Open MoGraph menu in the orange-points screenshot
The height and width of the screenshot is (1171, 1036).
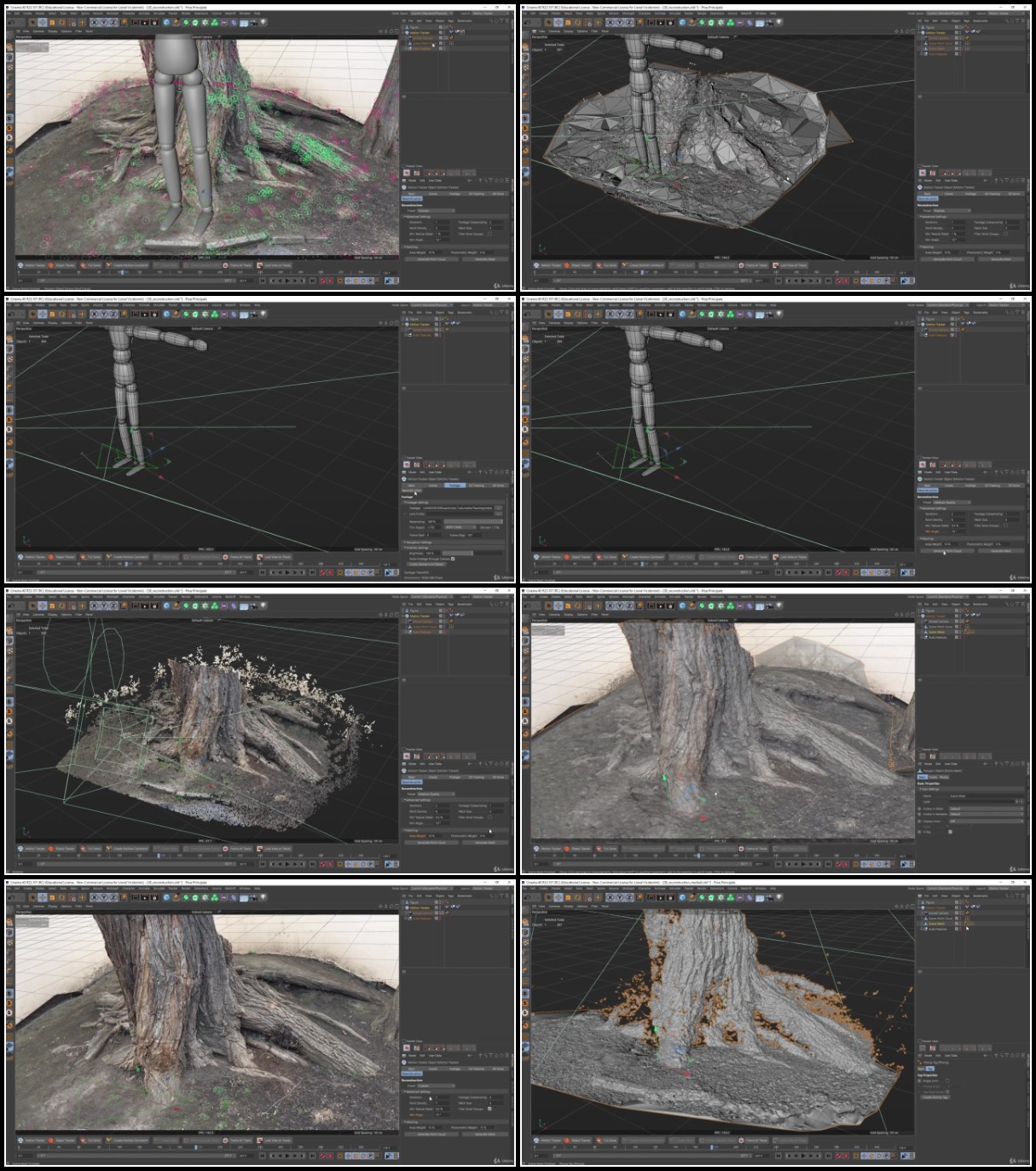tap(627, 888)
